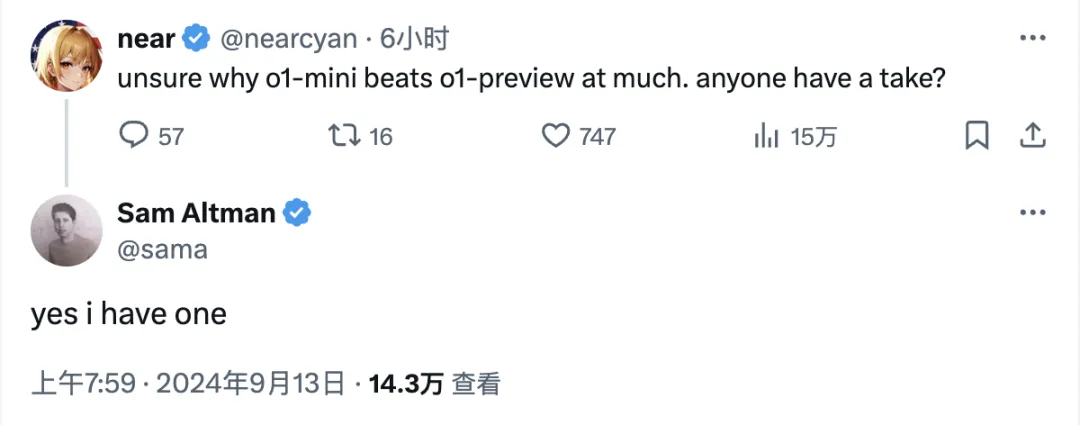The height and width of the screenshot is (425, 1080).
Task: Click the share upload icon
Action: [1033, 136]
